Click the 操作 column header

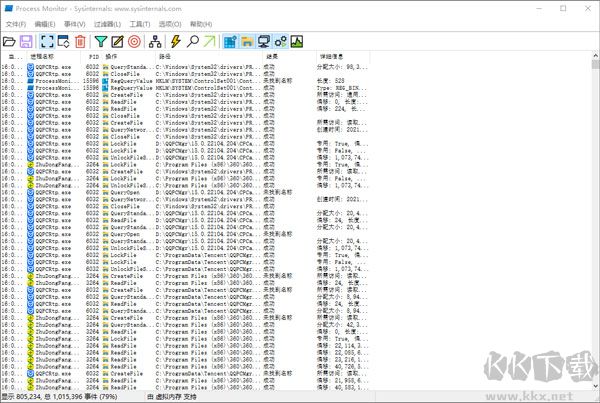tap(128, 57)
